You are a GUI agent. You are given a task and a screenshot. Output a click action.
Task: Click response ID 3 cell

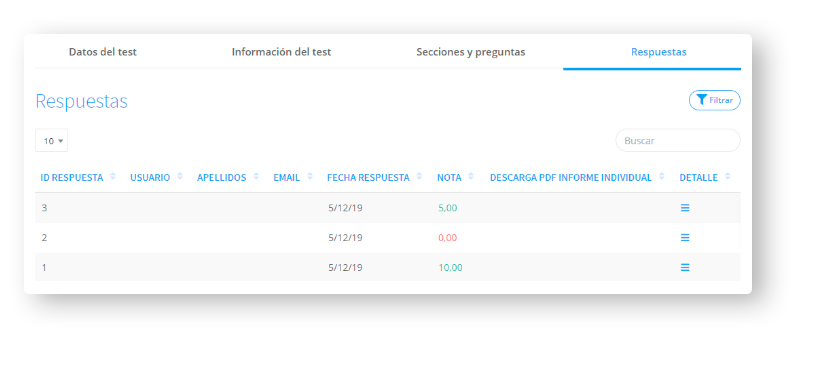click(x=44, y=208)
